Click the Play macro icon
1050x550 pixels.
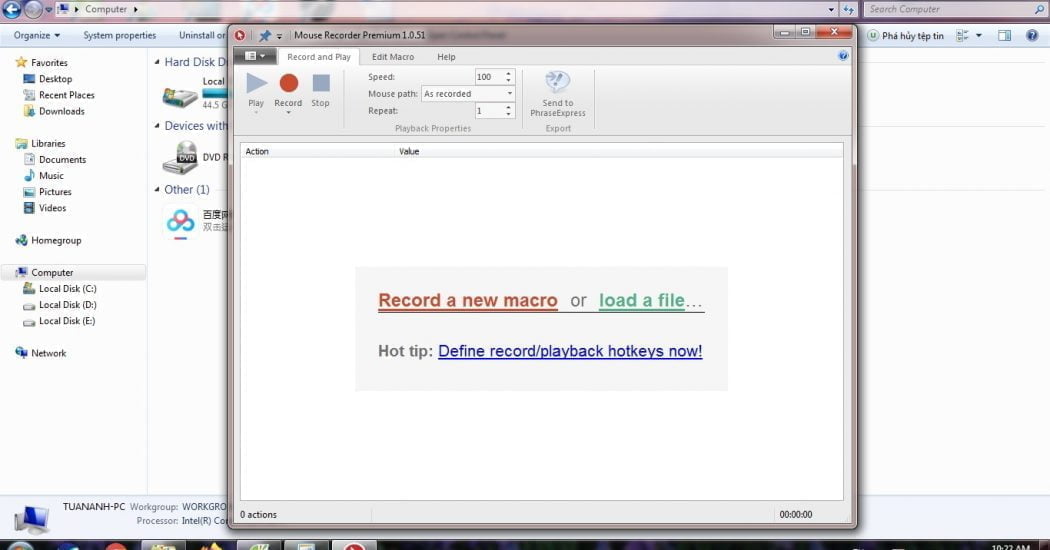pyautogui.click(x=256, y=83)
